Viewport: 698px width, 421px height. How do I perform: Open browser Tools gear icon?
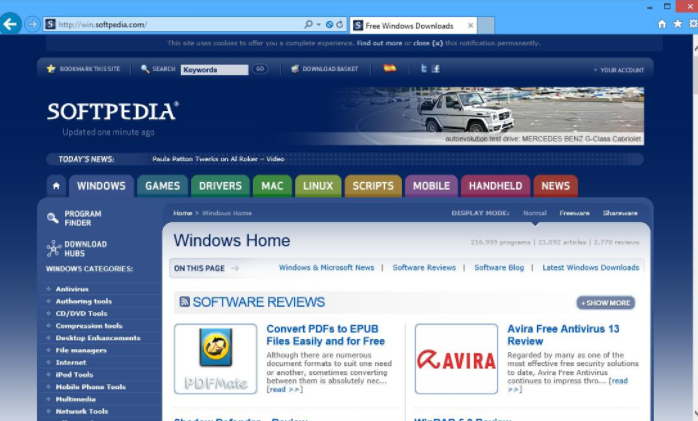tap(693, 24)
